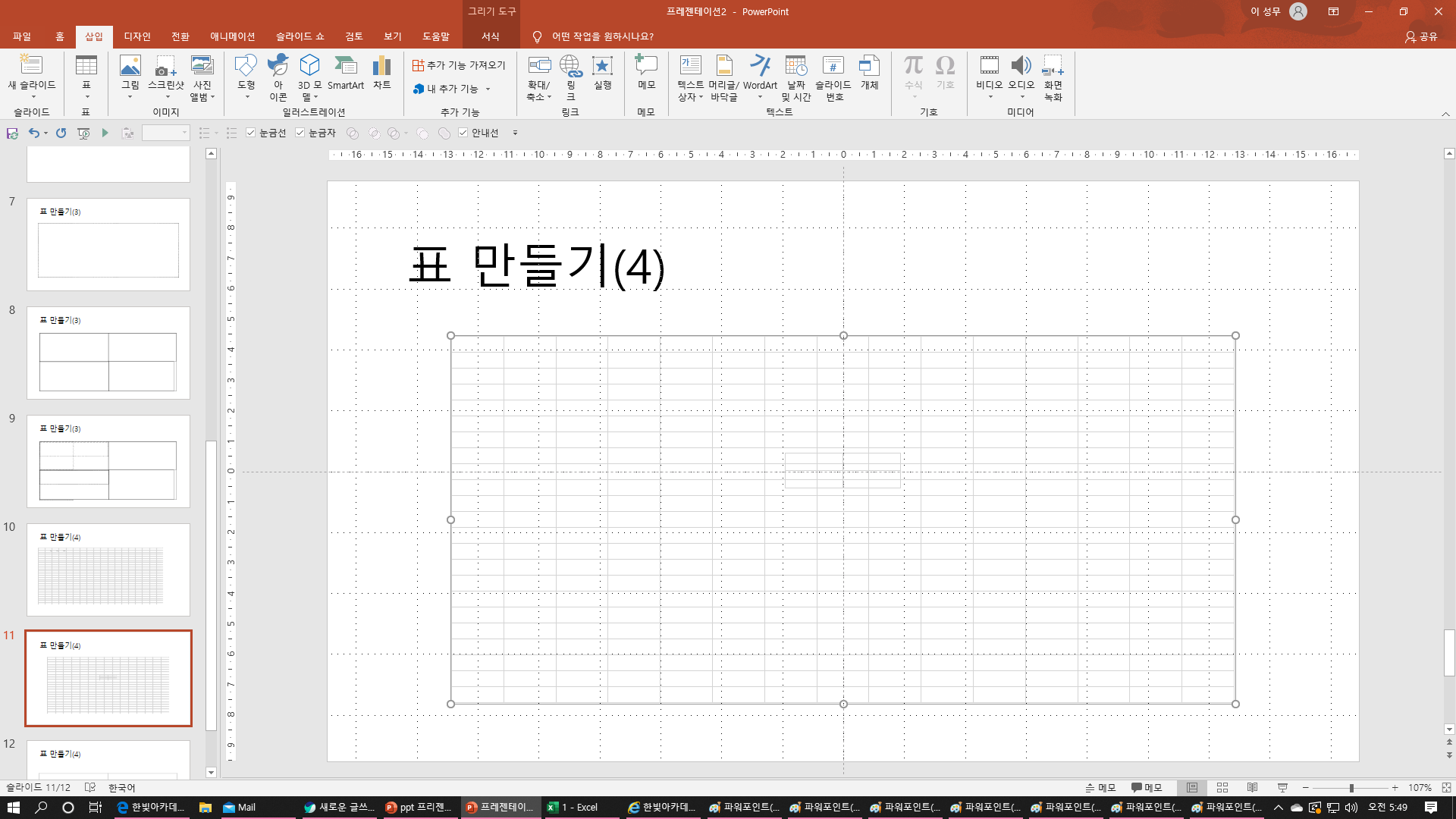This screenshot has width=1456, height=819.
Task: Toggle the 눈금자 ruler checkbox
Action: tap(300, 133)
